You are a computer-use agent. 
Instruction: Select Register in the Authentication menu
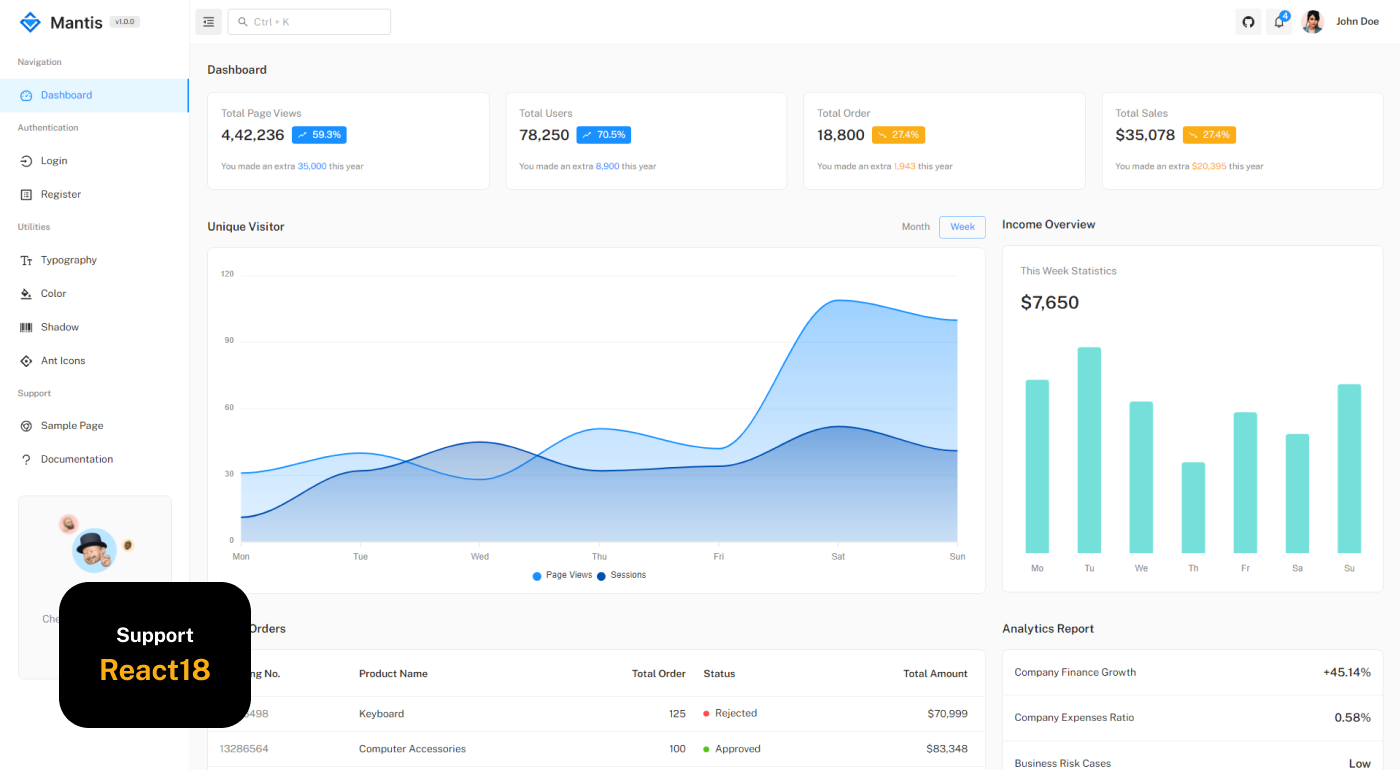pyautogui.click(x=26, y=194)
